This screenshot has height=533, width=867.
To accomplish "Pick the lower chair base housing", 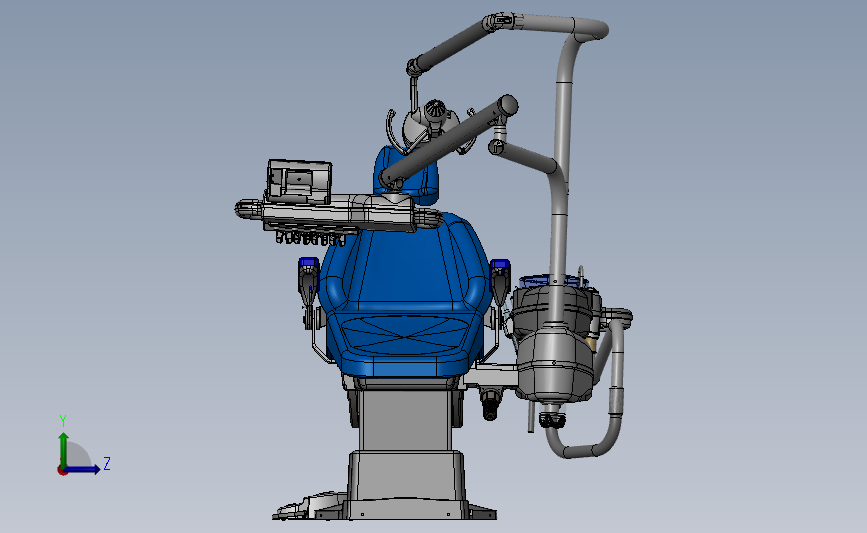I will [406, 483].
